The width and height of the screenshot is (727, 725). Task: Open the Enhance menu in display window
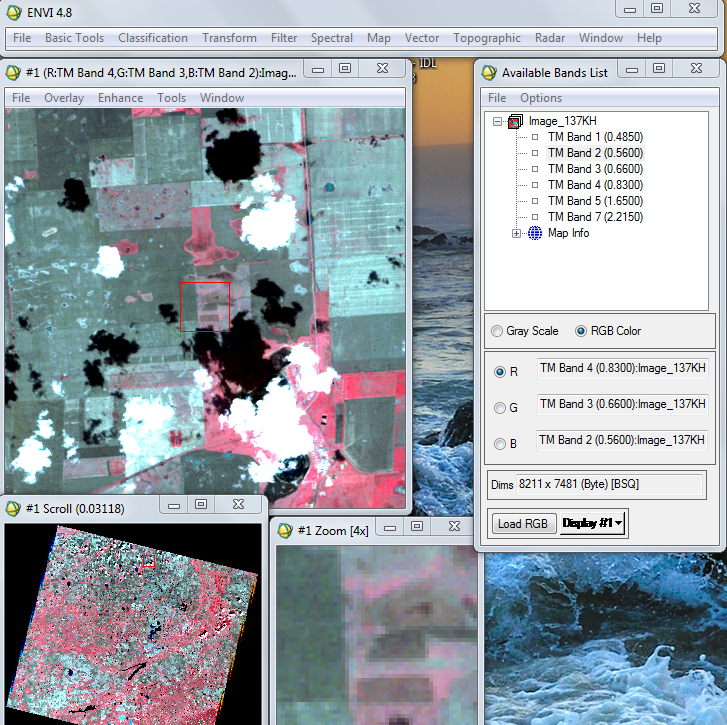pos(120,98)
